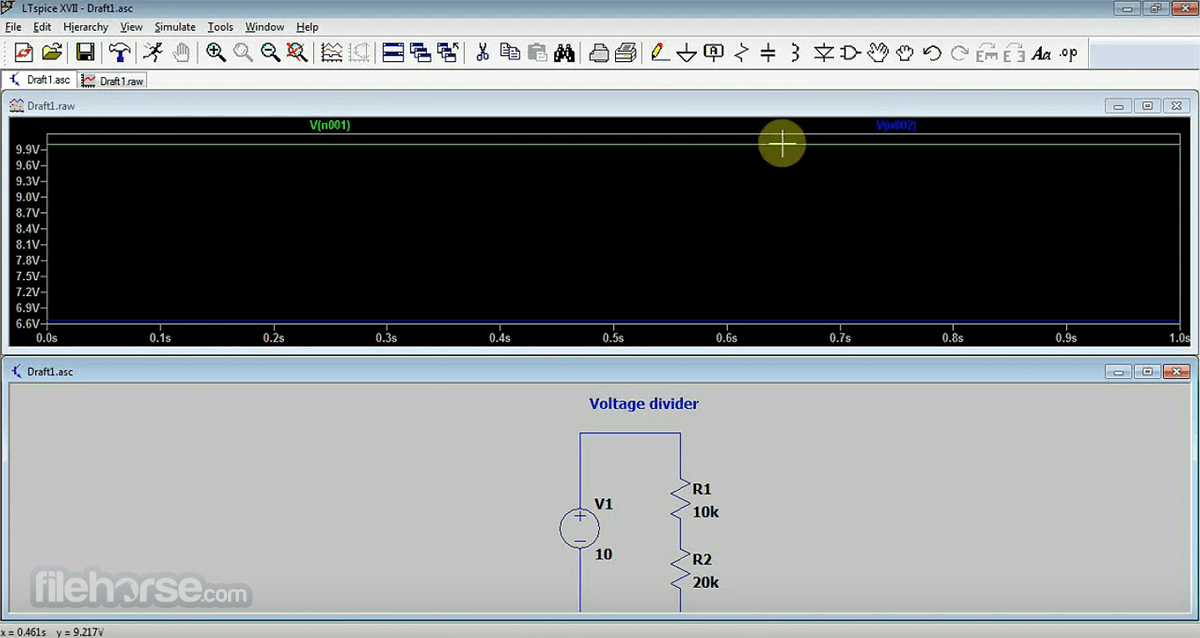Open the View menu
This screenshot has height=638, width=1200.
pos(131,27)
